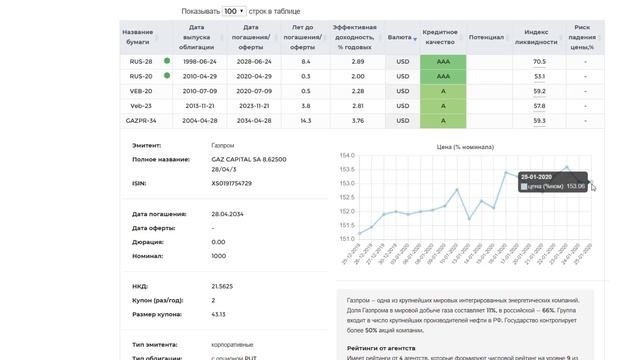Click the ISIN value XS0191754729

231,183
